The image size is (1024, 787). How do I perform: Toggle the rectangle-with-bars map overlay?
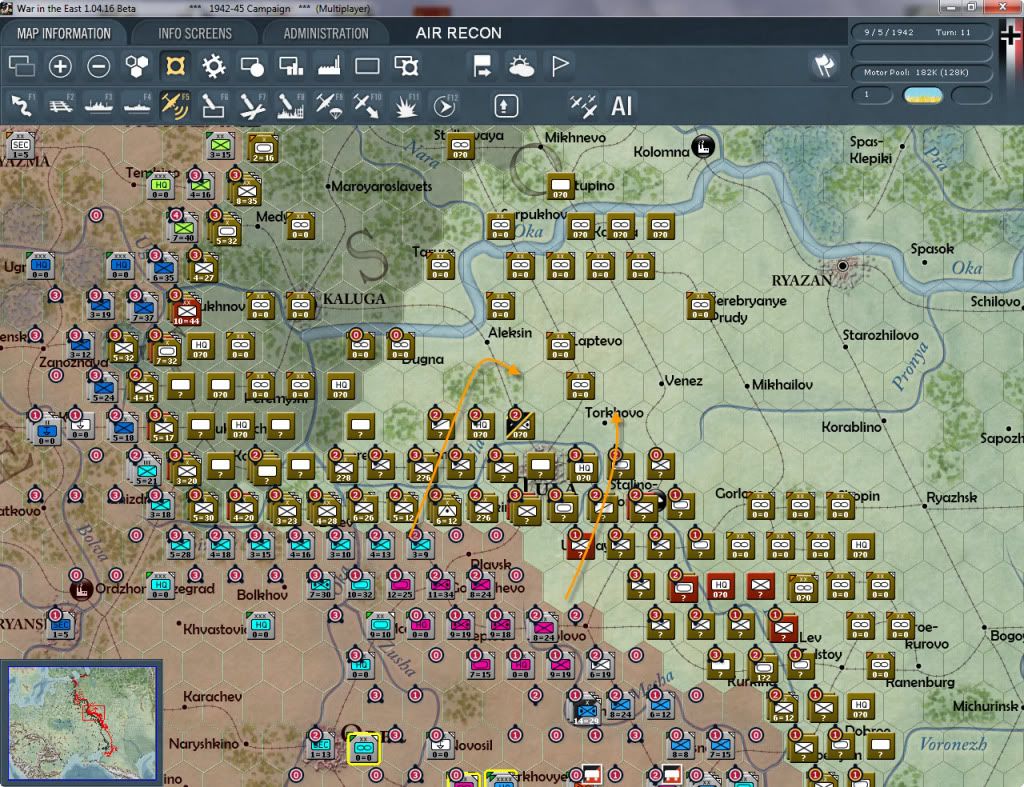(x=291, y=66)
